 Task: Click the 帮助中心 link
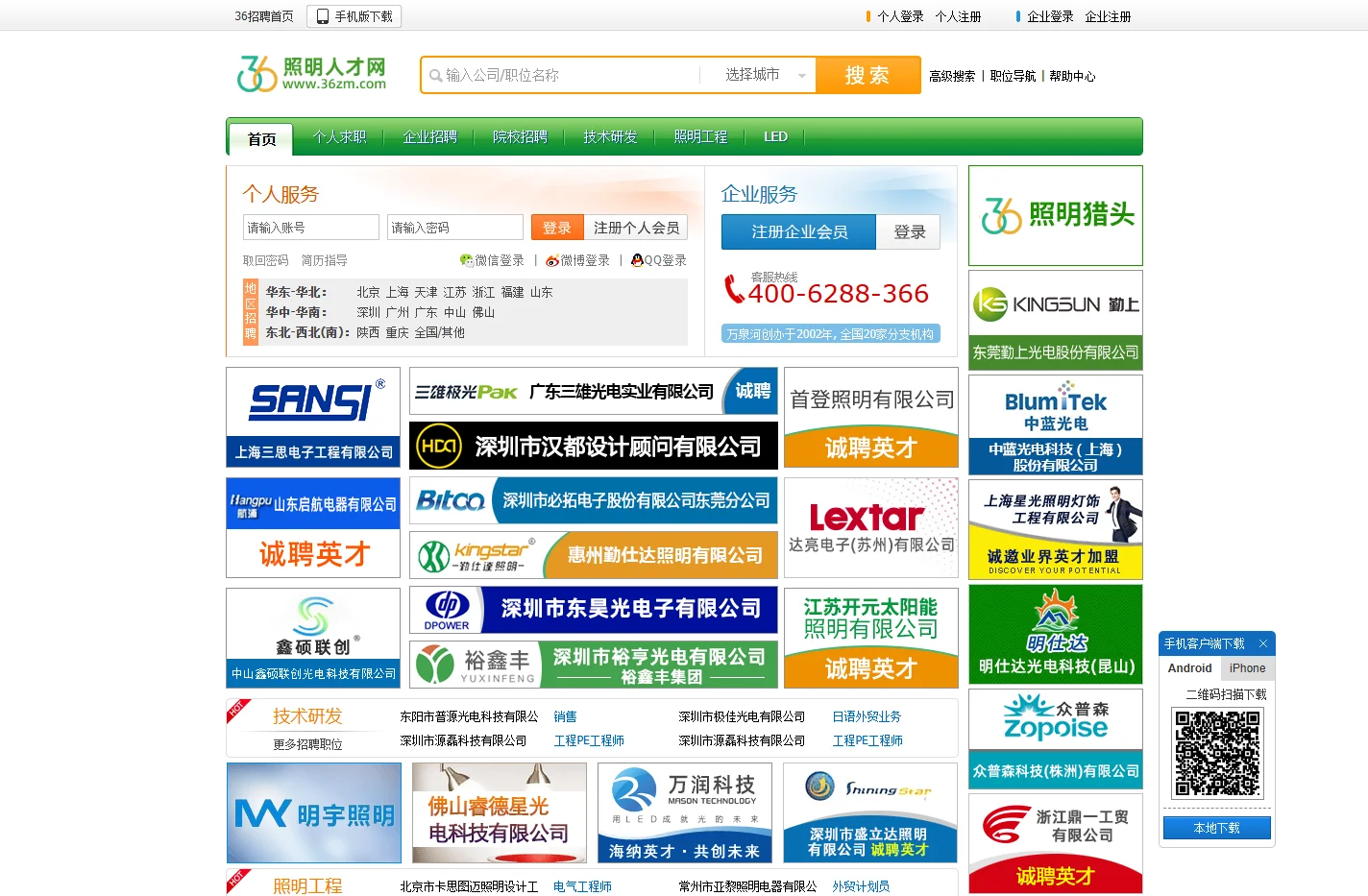pyautogui.click(x=1072, y=76)
